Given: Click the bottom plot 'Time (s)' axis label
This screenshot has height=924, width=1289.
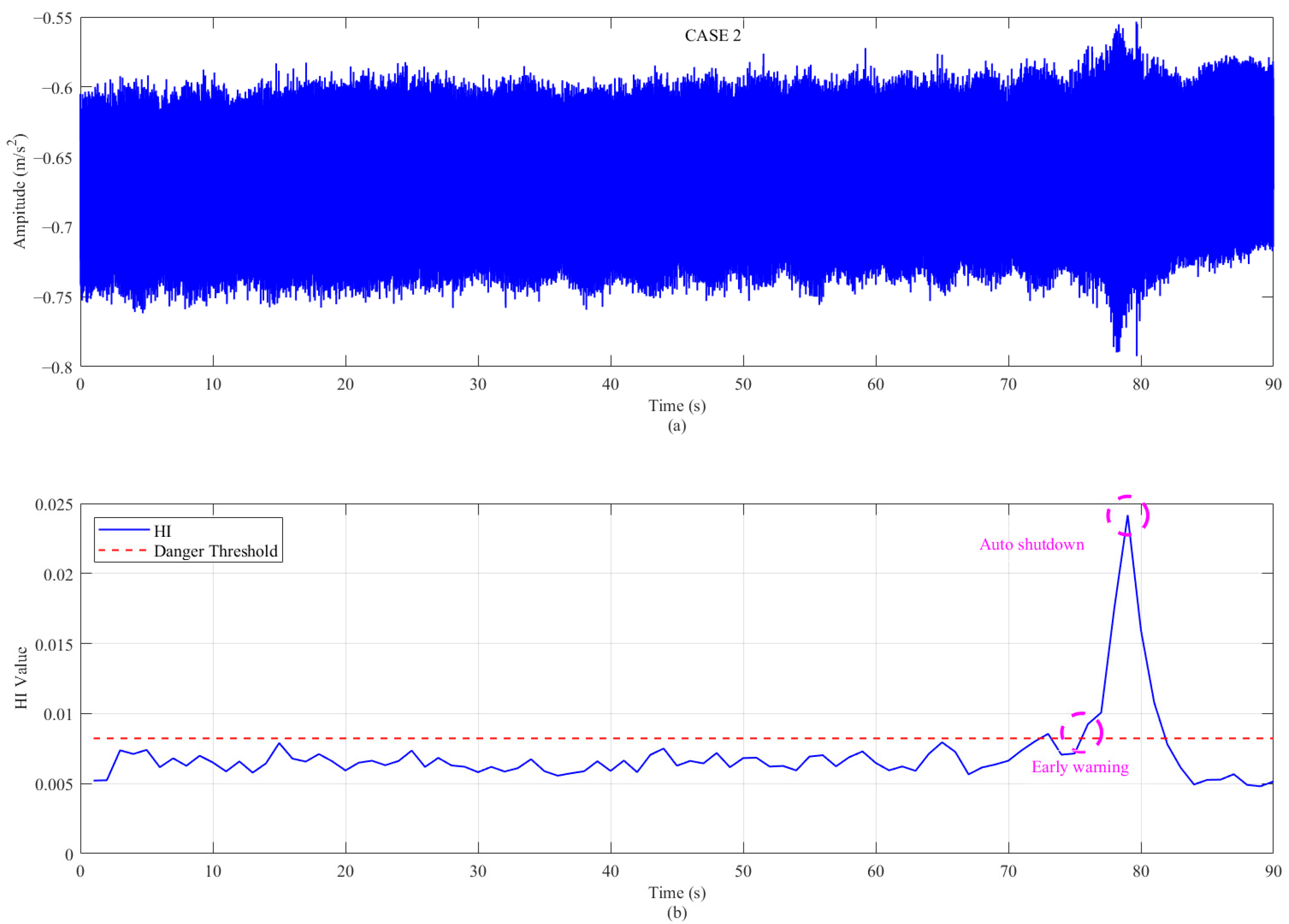Looking at the screenshot, I should (677, 893).
